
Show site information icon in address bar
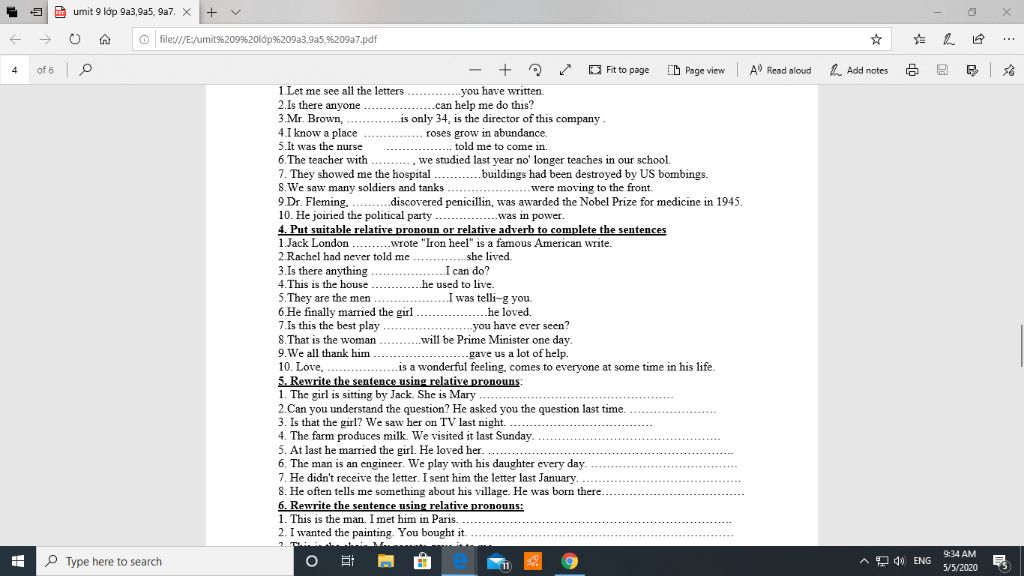pyautogui.click(x=144, y=39)
